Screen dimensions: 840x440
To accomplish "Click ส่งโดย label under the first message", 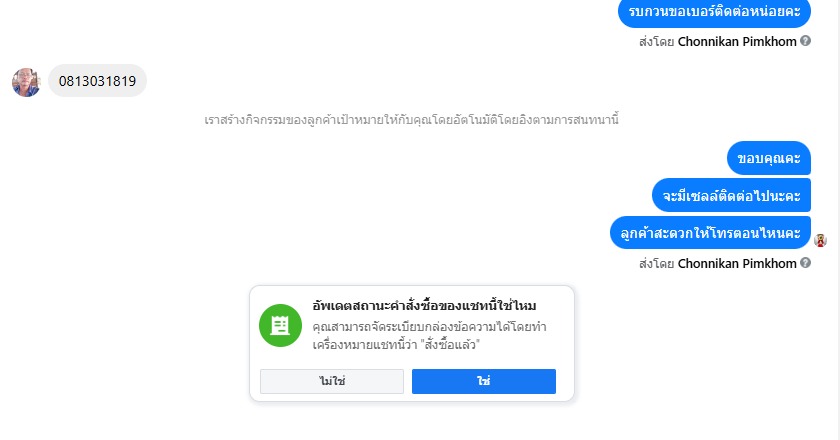I will tap(656, 43).
